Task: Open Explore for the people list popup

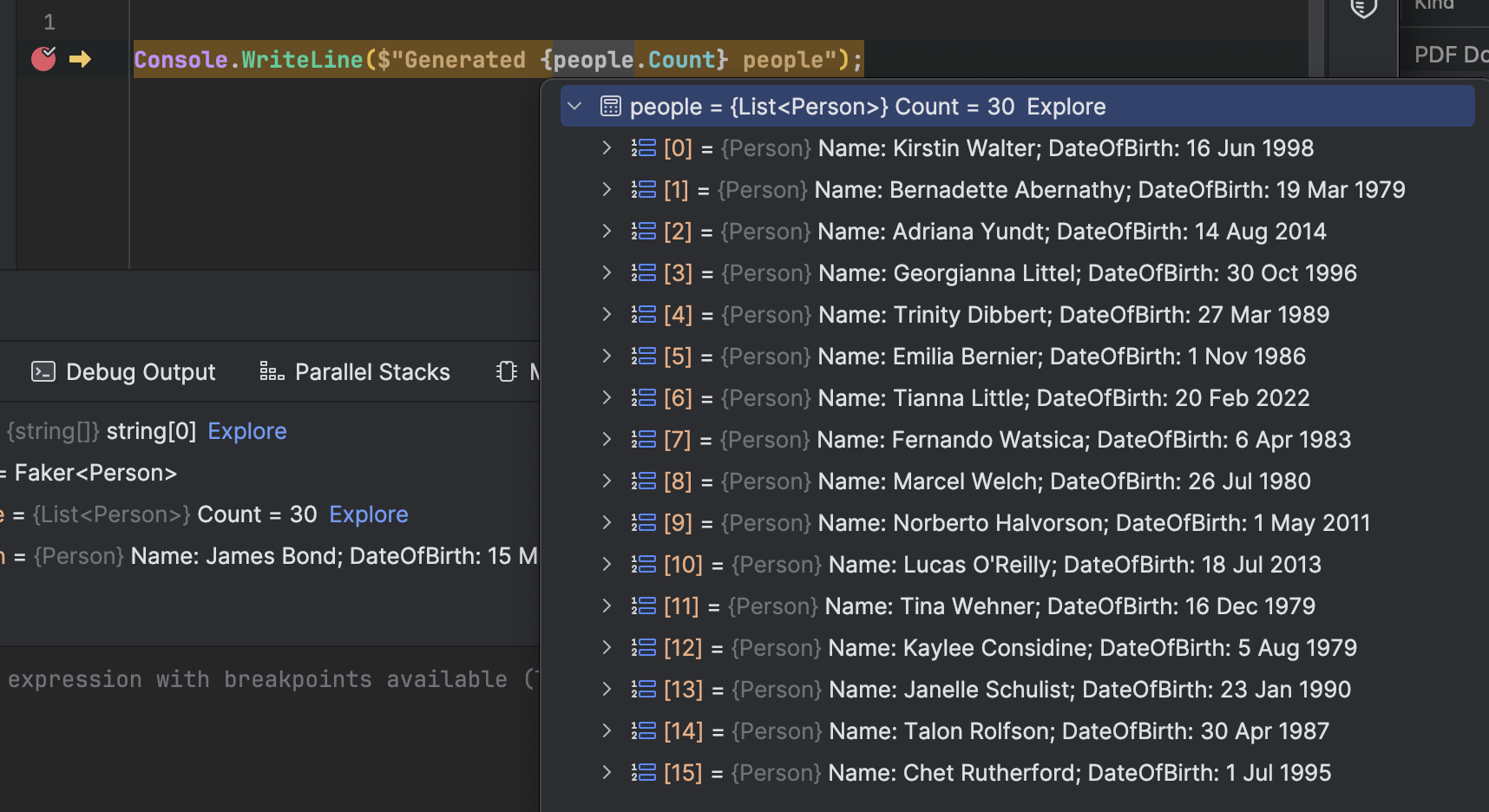Action: click(x=1066, y=106)
